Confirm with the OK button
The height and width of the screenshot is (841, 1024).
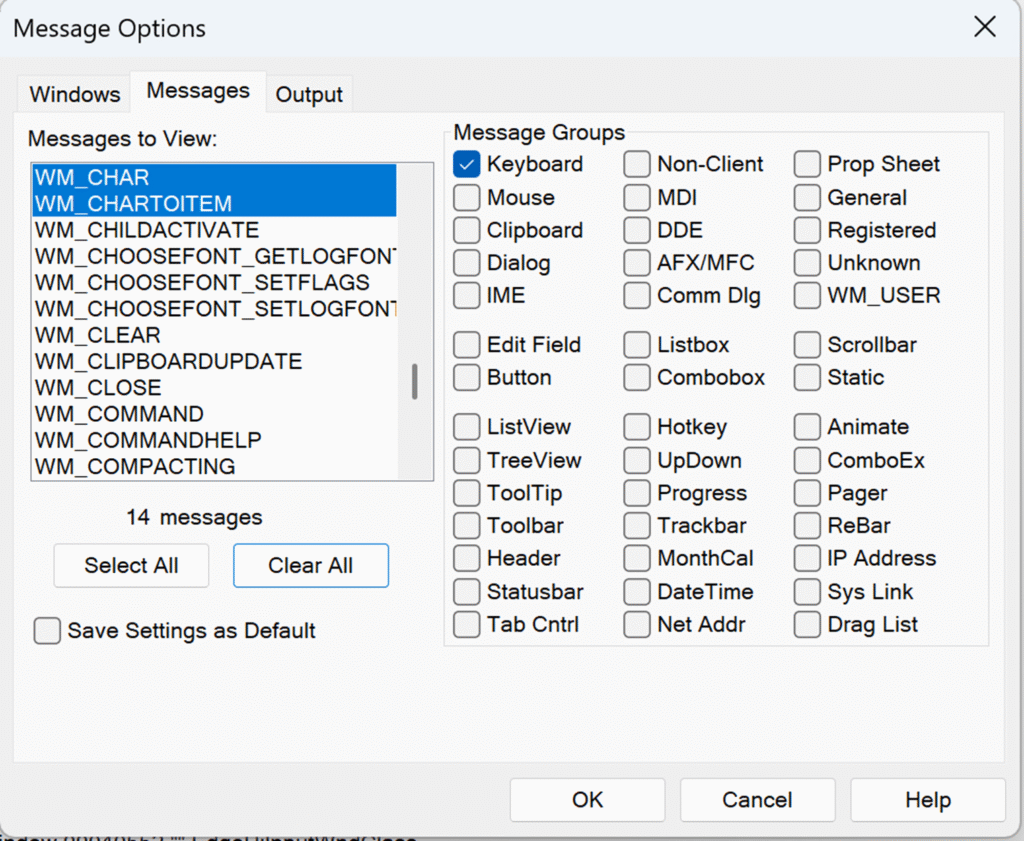click(588, 800)
